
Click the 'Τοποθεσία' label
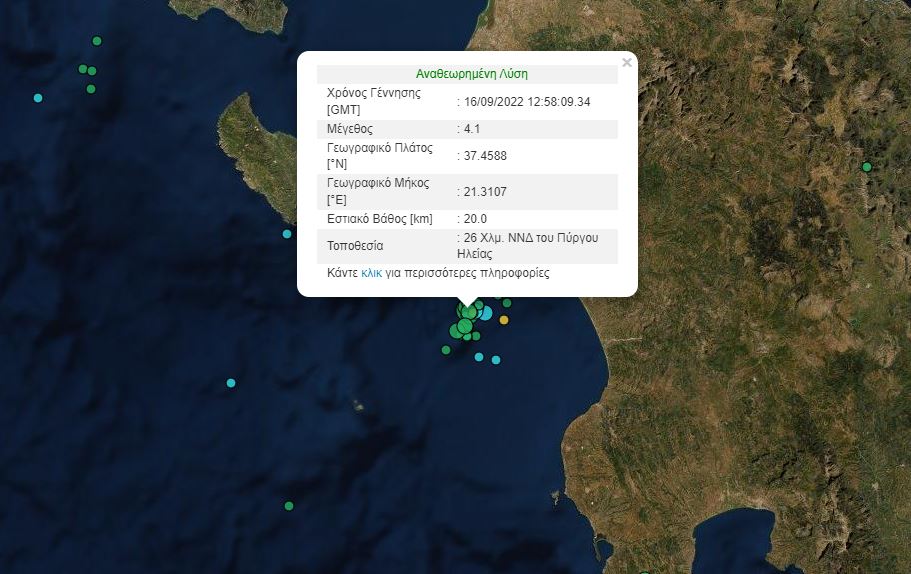(x=355, y=246)
